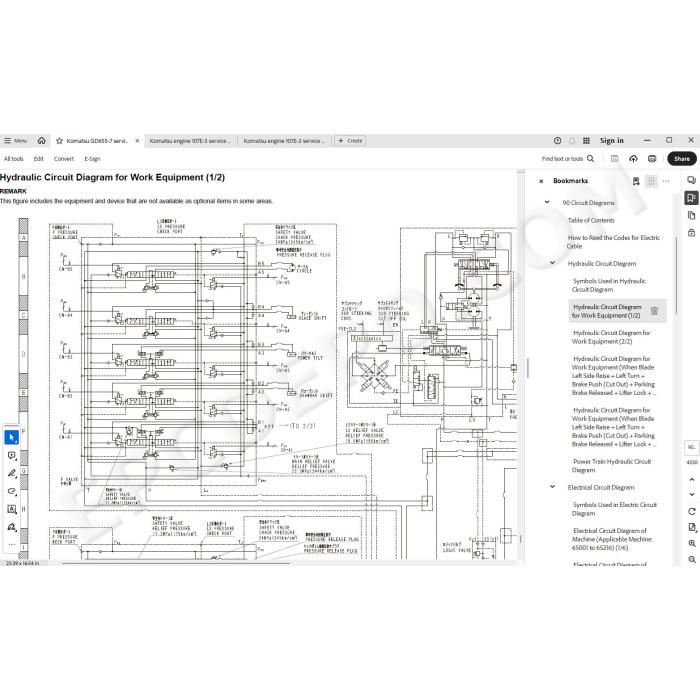Open the page thumbnails panel icon
This screenshot has height=700, width=700.
(691, 216)
